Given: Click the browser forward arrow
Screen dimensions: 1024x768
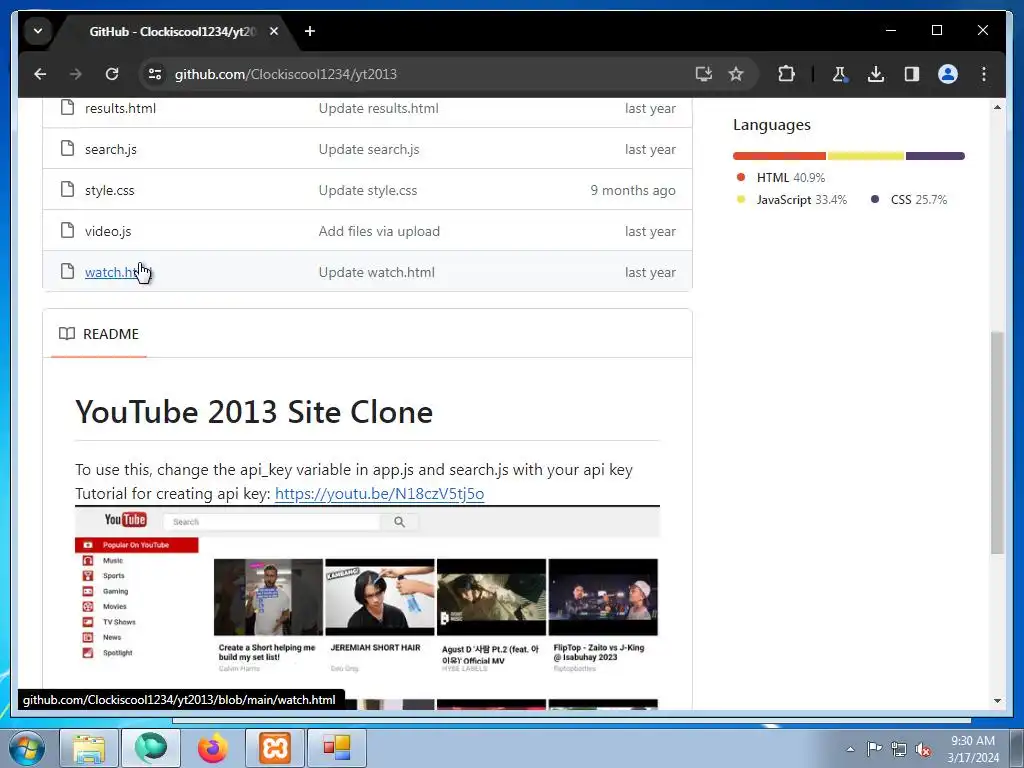Looking at the screenshot, I should click(76, 74).
